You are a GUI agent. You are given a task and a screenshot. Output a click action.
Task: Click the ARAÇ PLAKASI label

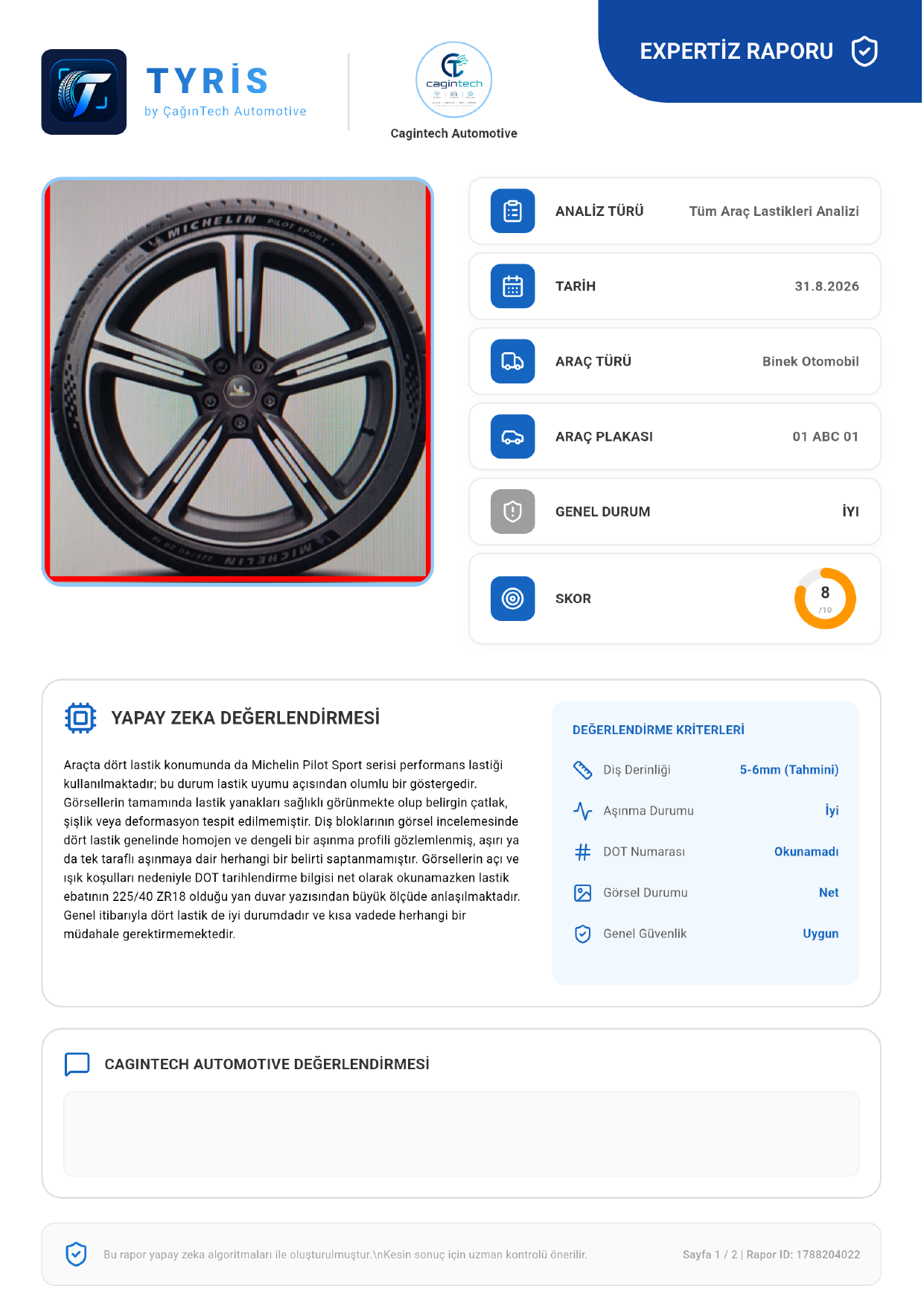coord(604,437)
